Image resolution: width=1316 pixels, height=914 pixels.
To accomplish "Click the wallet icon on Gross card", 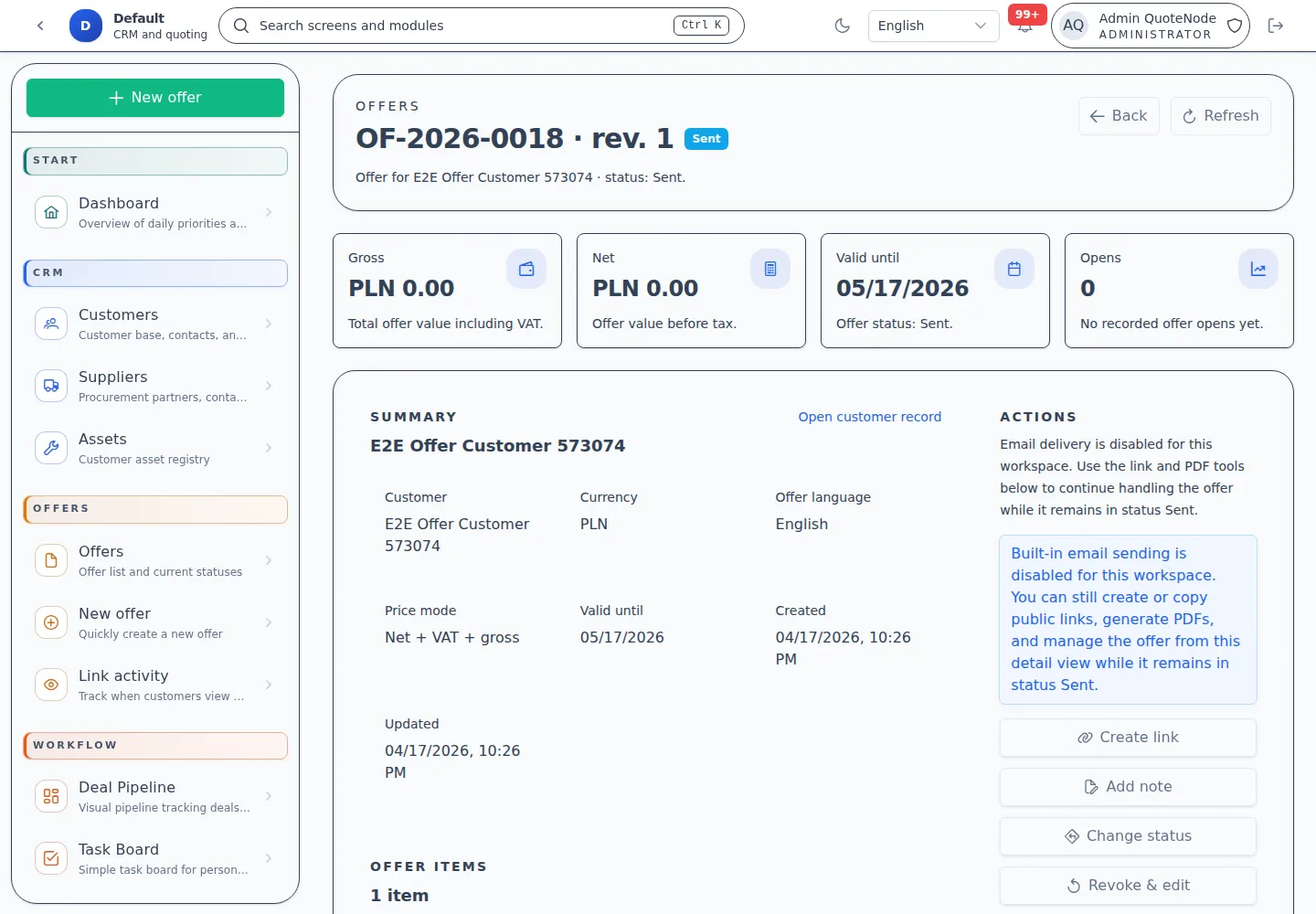I will [x=526, y=269].
